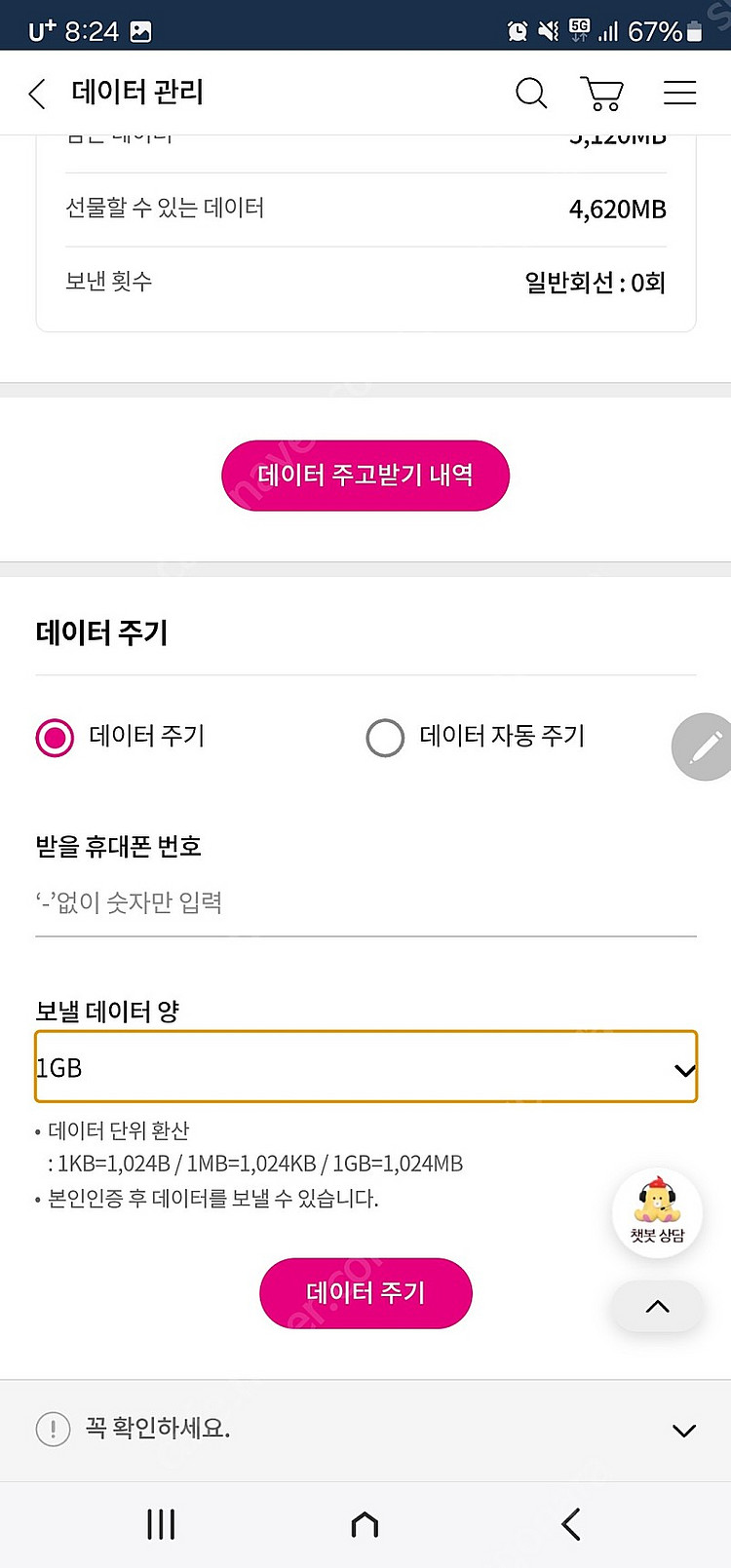The image size is (731, 1568).
Task: Tap the 선물할 수 있는 데이터 row
Action: click(x=365, y=209)
